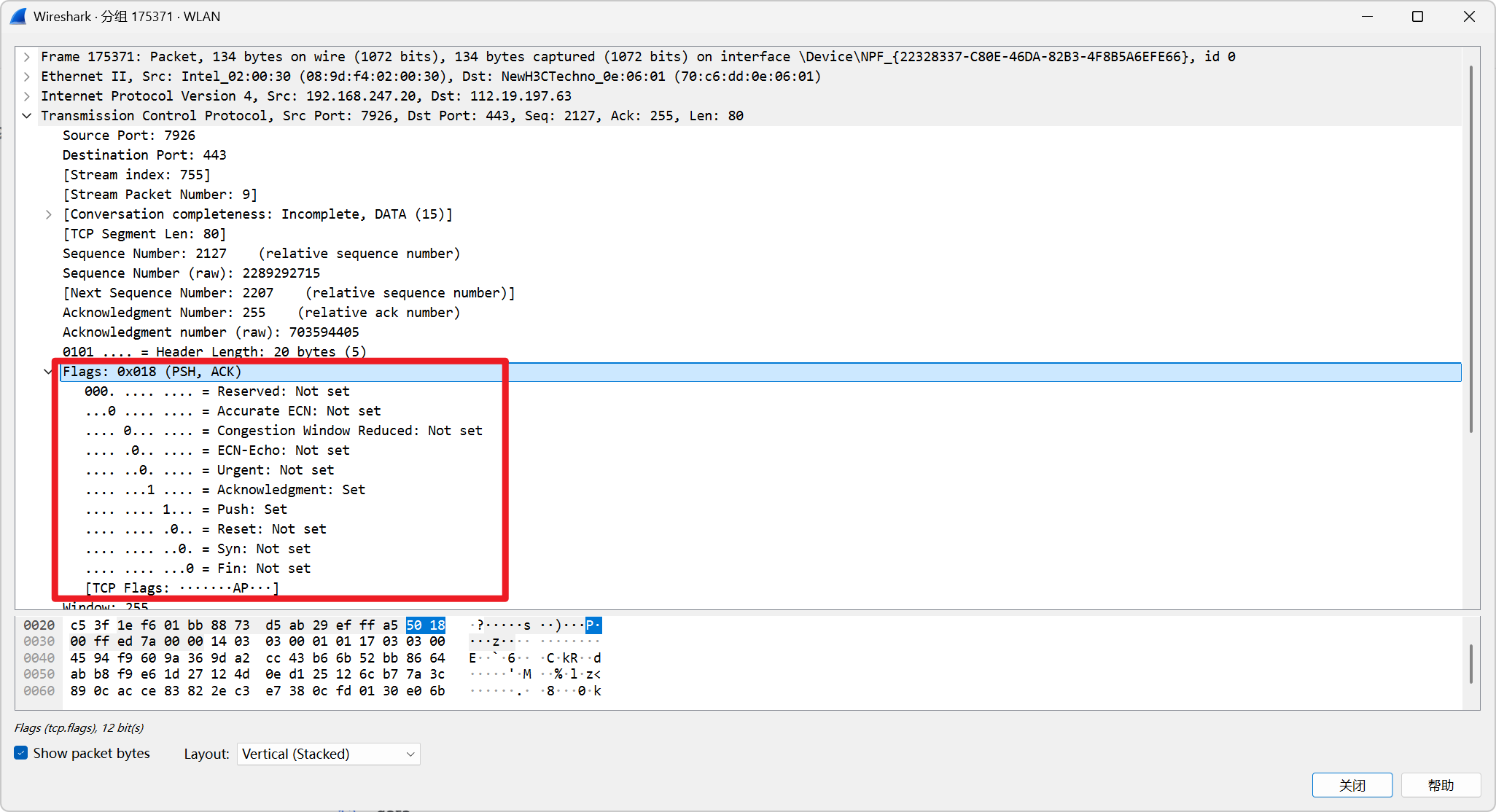Expand the Ethernet II section
Viewport: 1496px width, 812px height.
coord(26,77)
